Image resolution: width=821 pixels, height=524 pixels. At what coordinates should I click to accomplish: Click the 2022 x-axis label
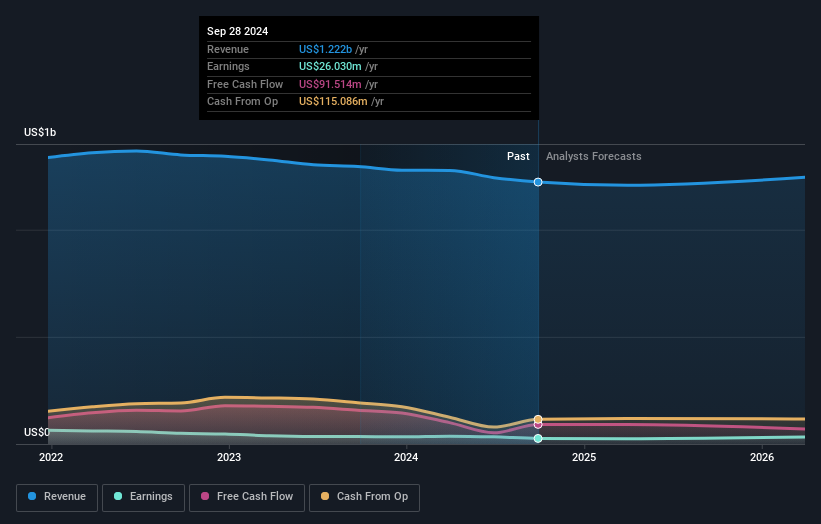click(x=51, y=458)
